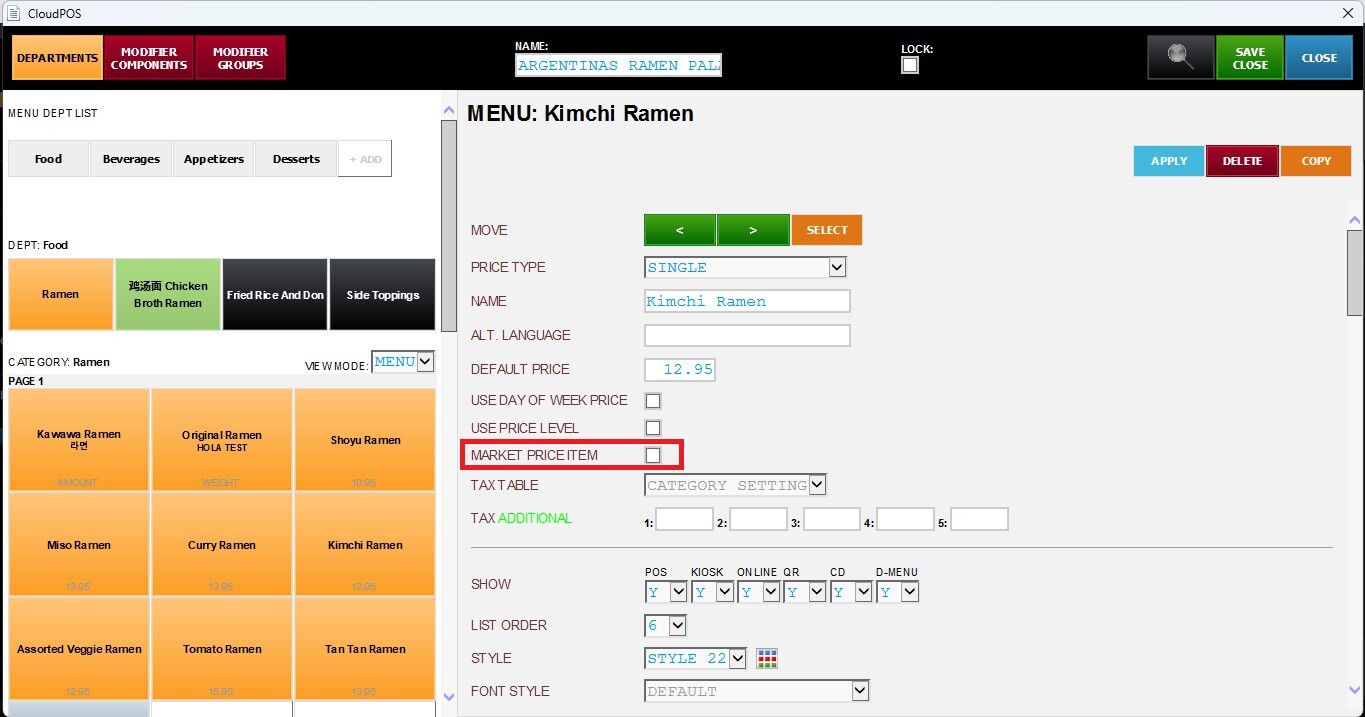Screen dimensions: 1365x717
Task: Toggle the LOCK checkbox
Action: click(x=910, y=65)
